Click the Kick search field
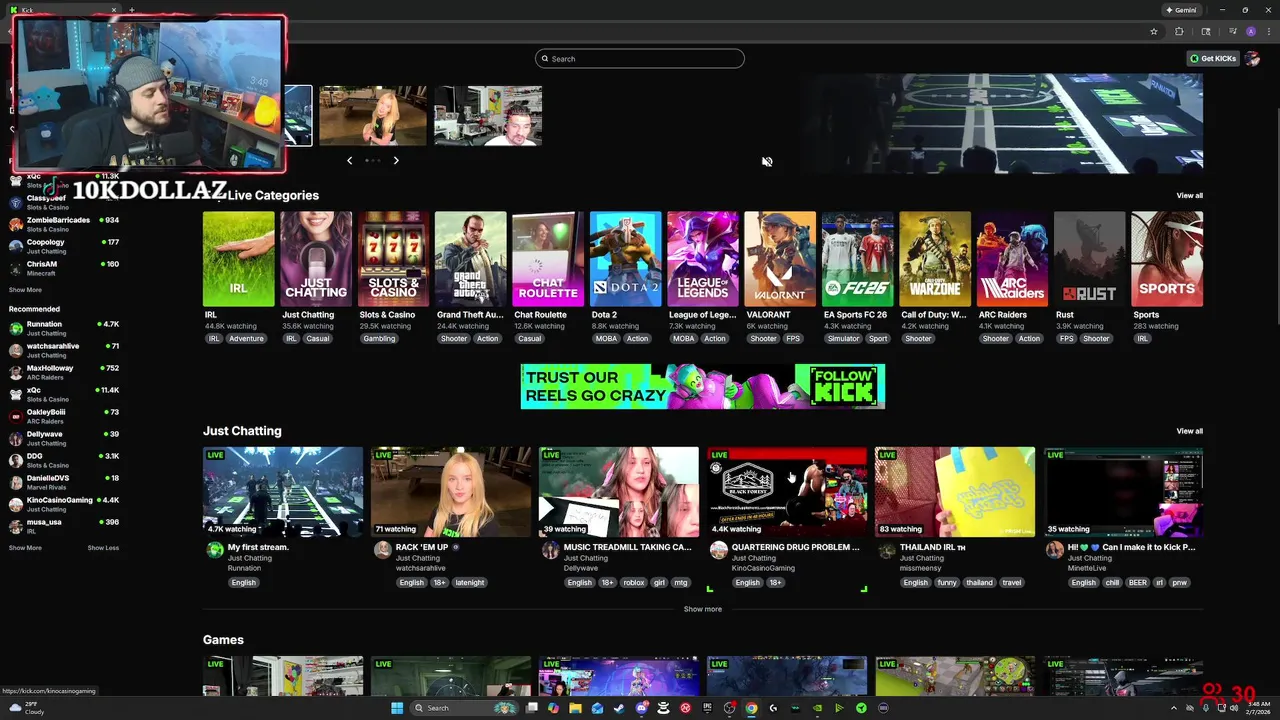The width and height of the screenshot is (1280, 720). coord(640,59)
